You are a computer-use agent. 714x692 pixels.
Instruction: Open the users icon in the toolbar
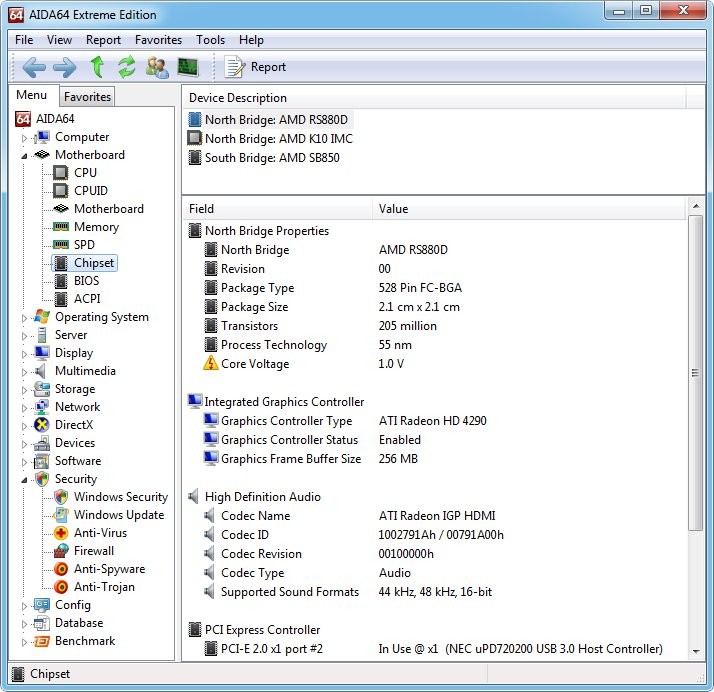point(157,67)
